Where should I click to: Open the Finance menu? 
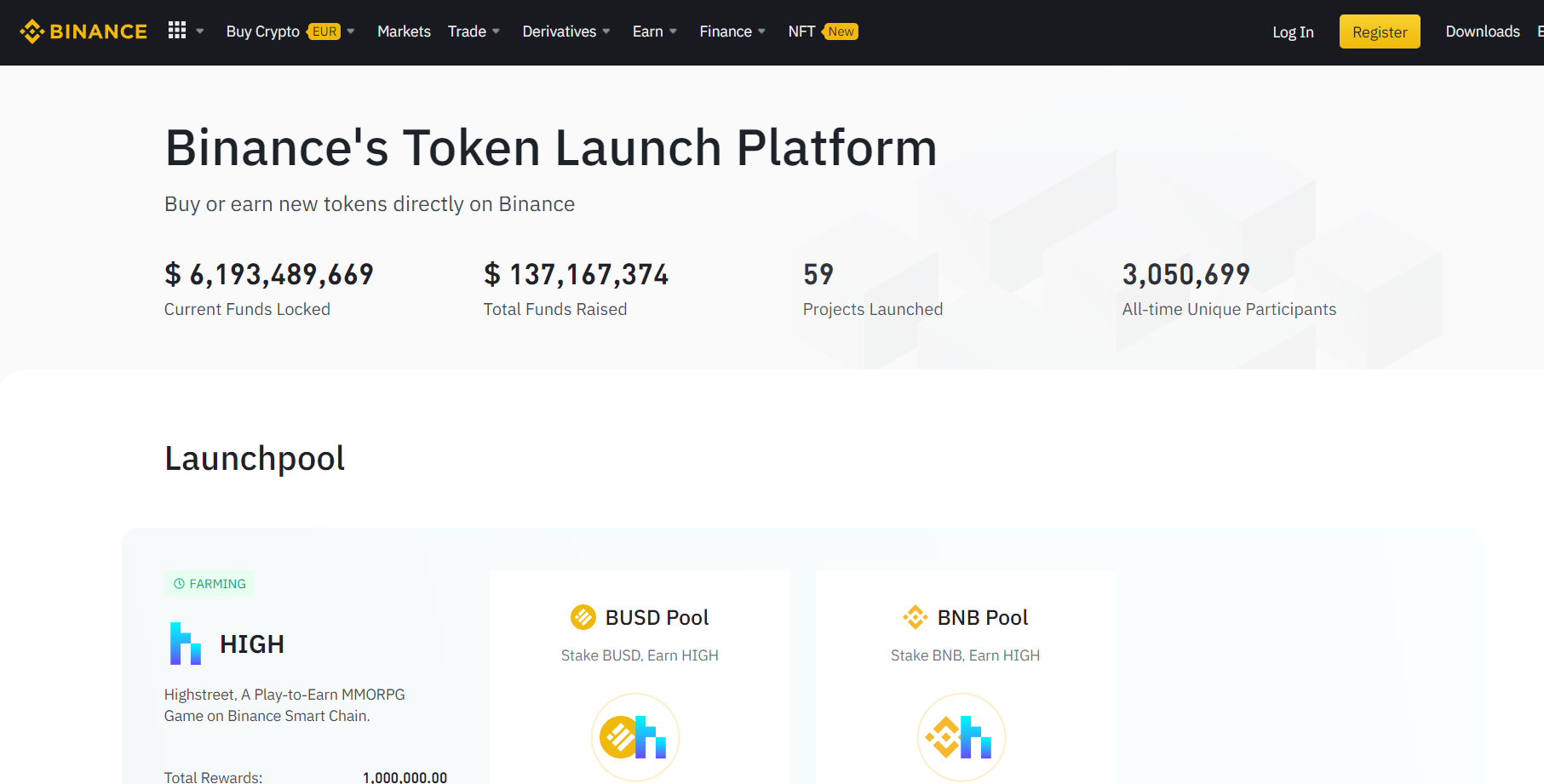726,31
